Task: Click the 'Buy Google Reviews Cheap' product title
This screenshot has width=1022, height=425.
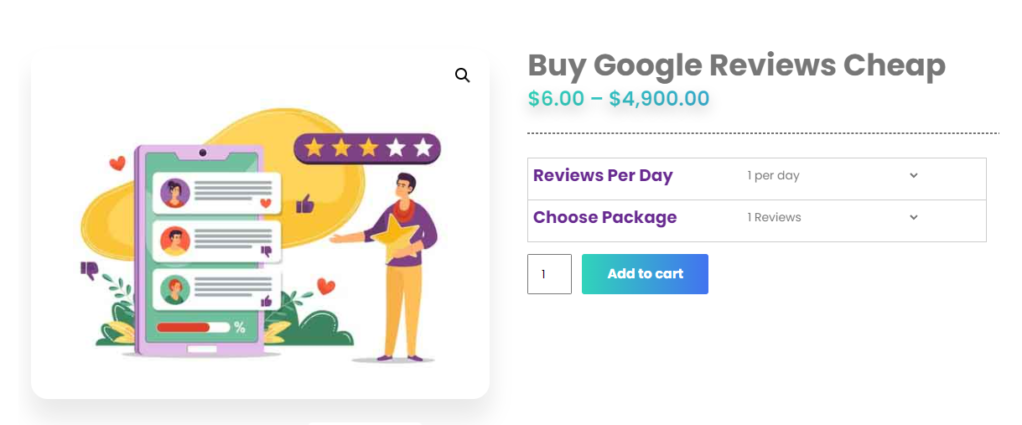Action: [736, 66]
